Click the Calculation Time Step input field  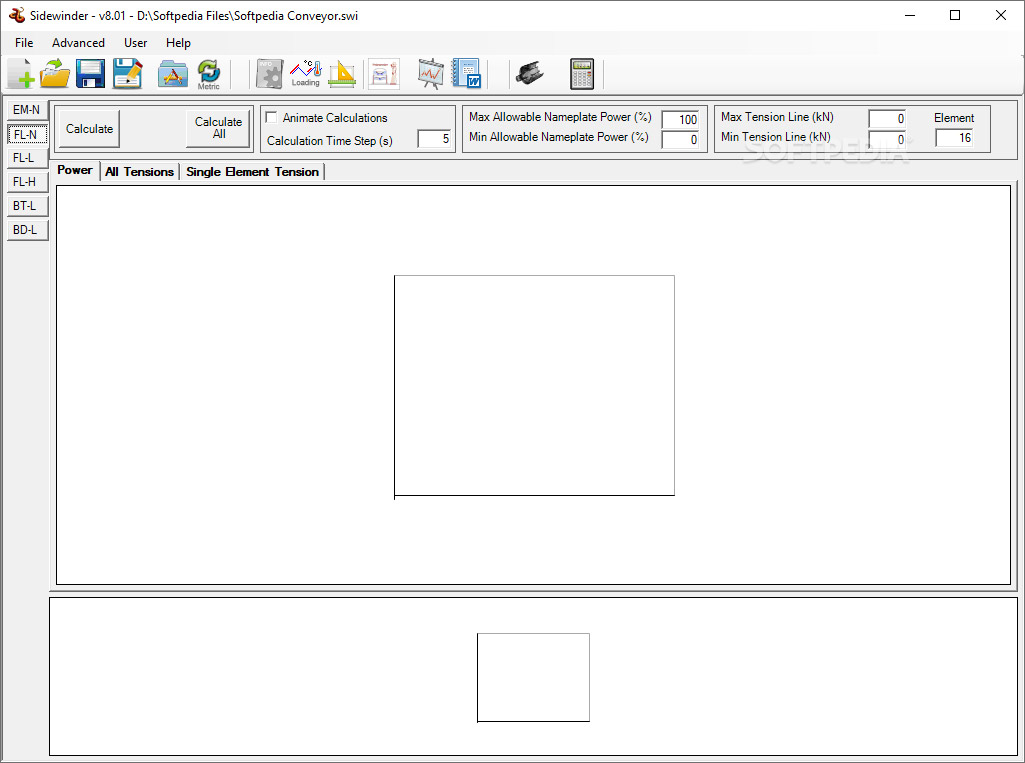click(x=434, y=139)
